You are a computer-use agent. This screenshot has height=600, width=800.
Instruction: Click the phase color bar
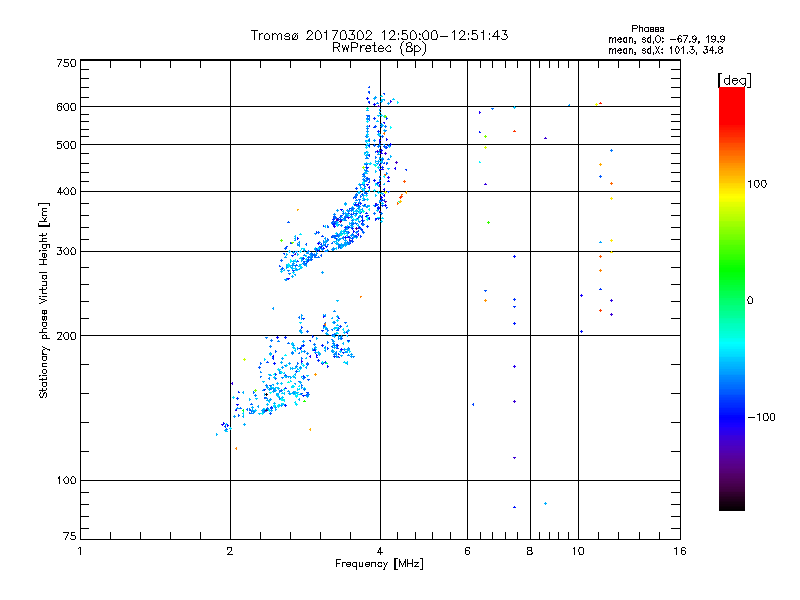pyautogui.click(x=732, y=298)
